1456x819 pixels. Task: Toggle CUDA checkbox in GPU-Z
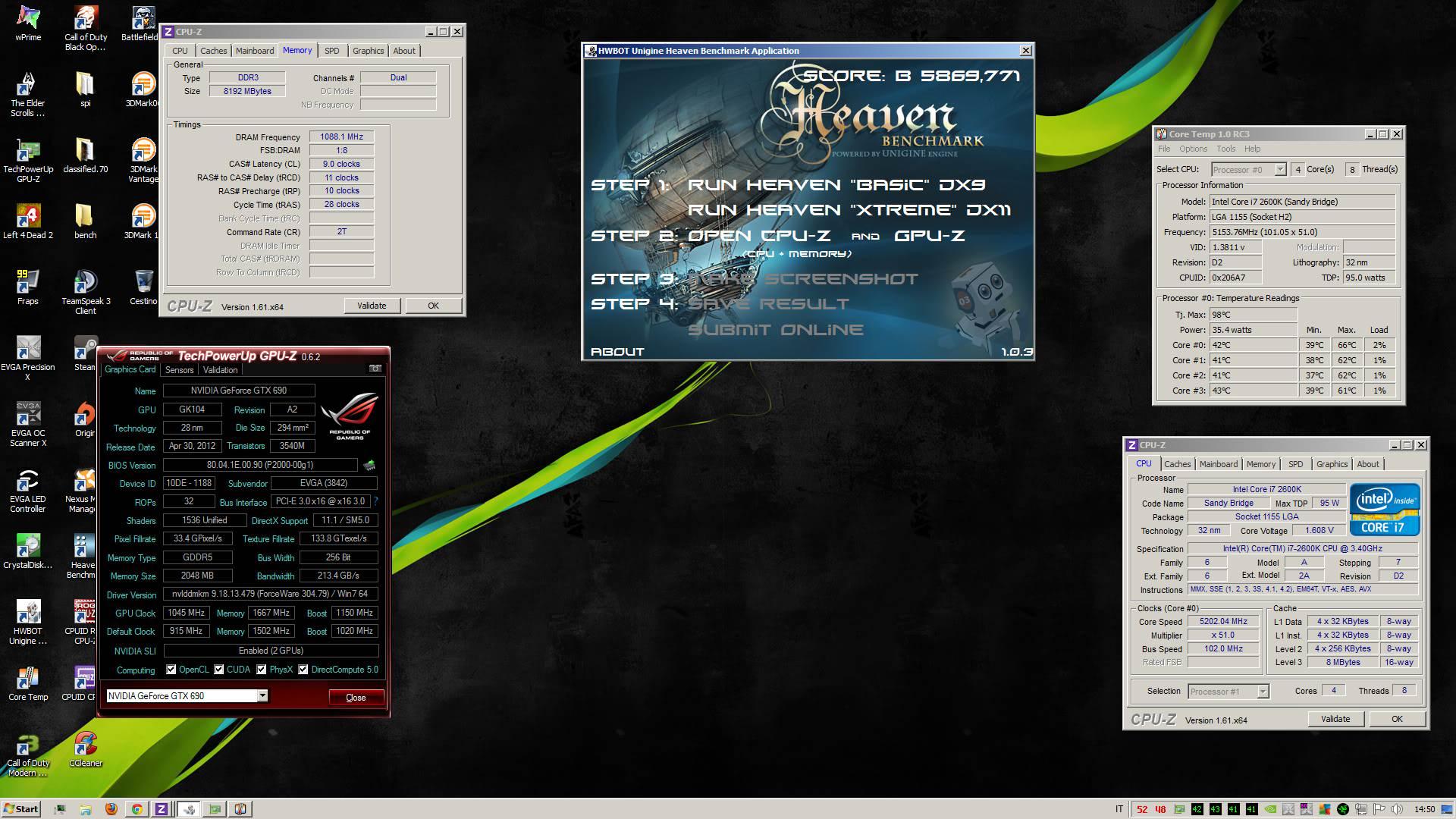click(219, 670)
